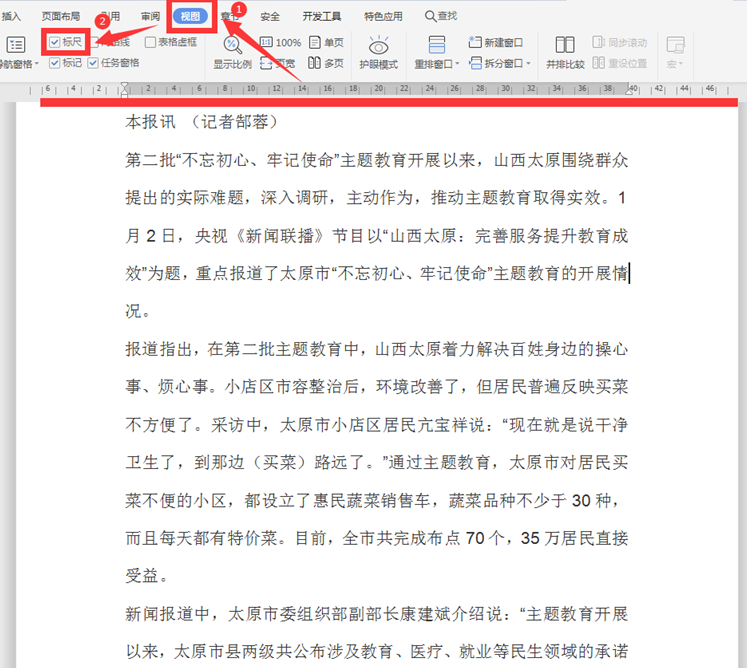This screenshot has height=668, width=747.
Task: Click the 查找 search button
Action: (441, 16)
